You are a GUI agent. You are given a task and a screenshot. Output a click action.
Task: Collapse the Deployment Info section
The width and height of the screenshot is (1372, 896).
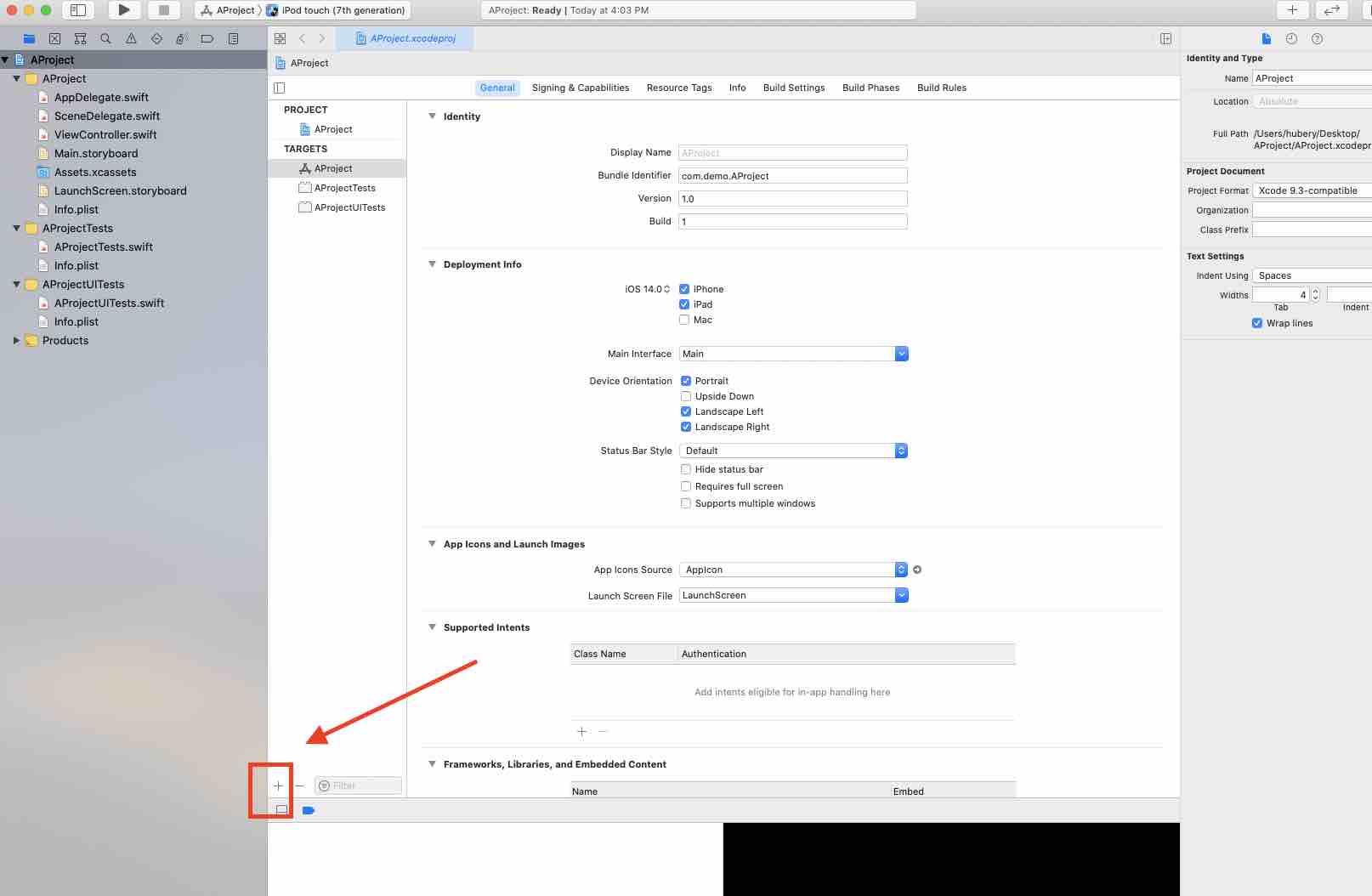[x=432, y=264]
